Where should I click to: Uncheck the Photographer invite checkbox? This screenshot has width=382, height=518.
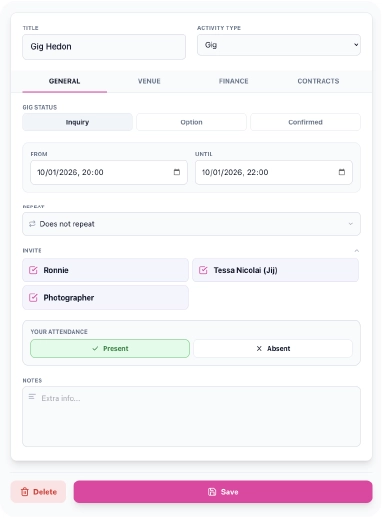(33, 297)
